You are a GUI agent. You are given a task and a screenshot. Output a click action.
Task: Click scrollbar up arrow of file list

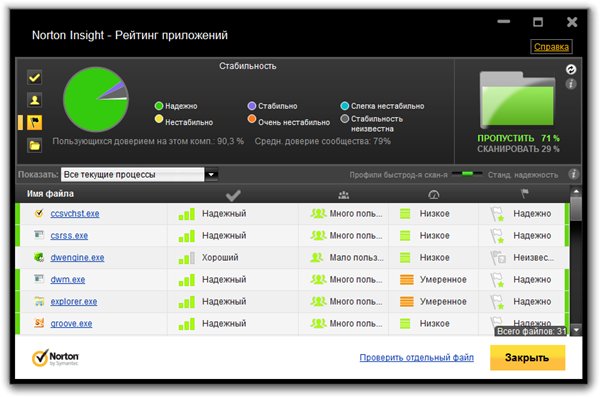tap(576, 191)
